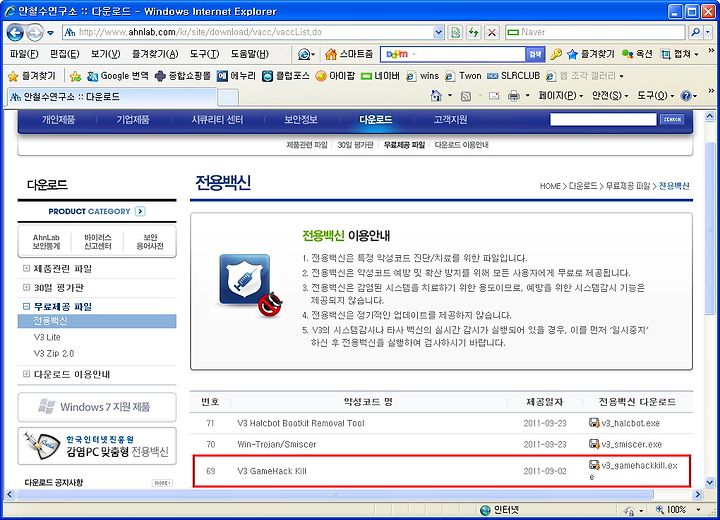Download v3_halcbot.exe file
The width and height of the screenshot is (720, 520).
[624, 423]
